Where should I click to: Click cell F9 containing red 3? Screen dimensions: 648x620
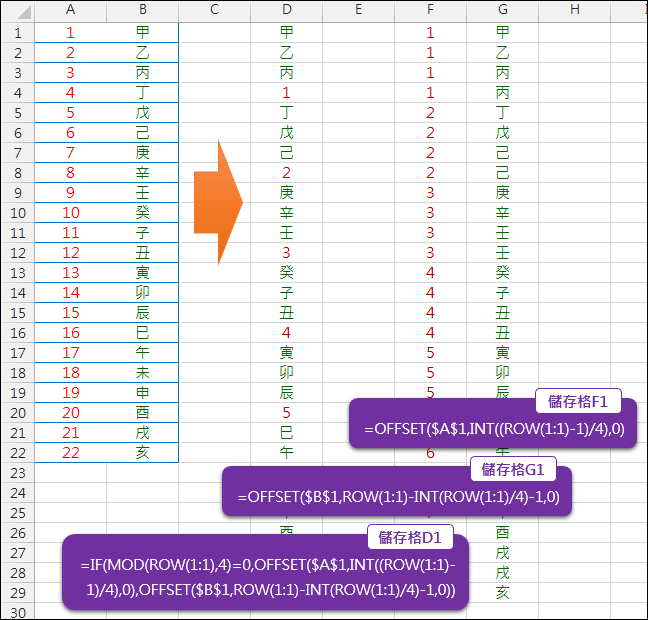(x=430, y=193)
